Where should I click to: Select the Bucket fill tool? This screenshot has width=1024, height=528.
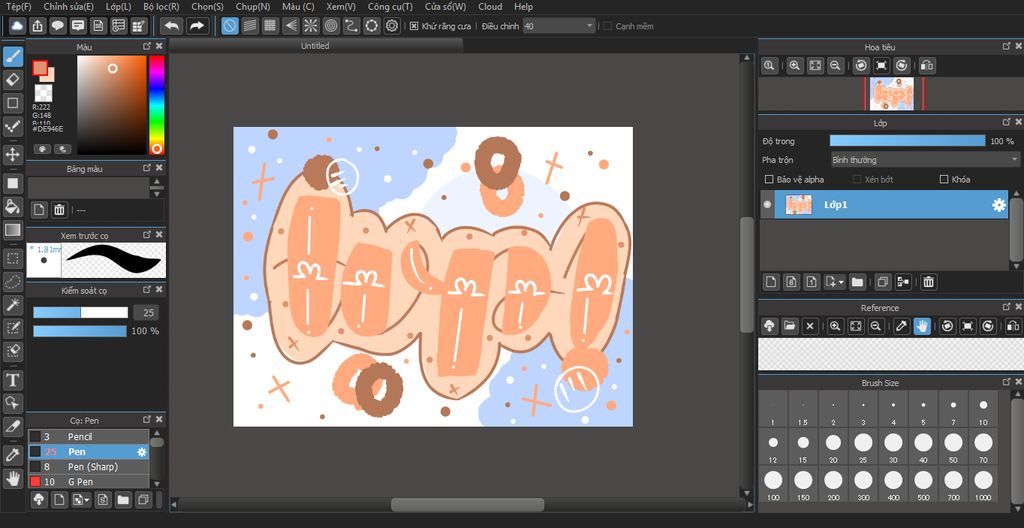[13, 206]
